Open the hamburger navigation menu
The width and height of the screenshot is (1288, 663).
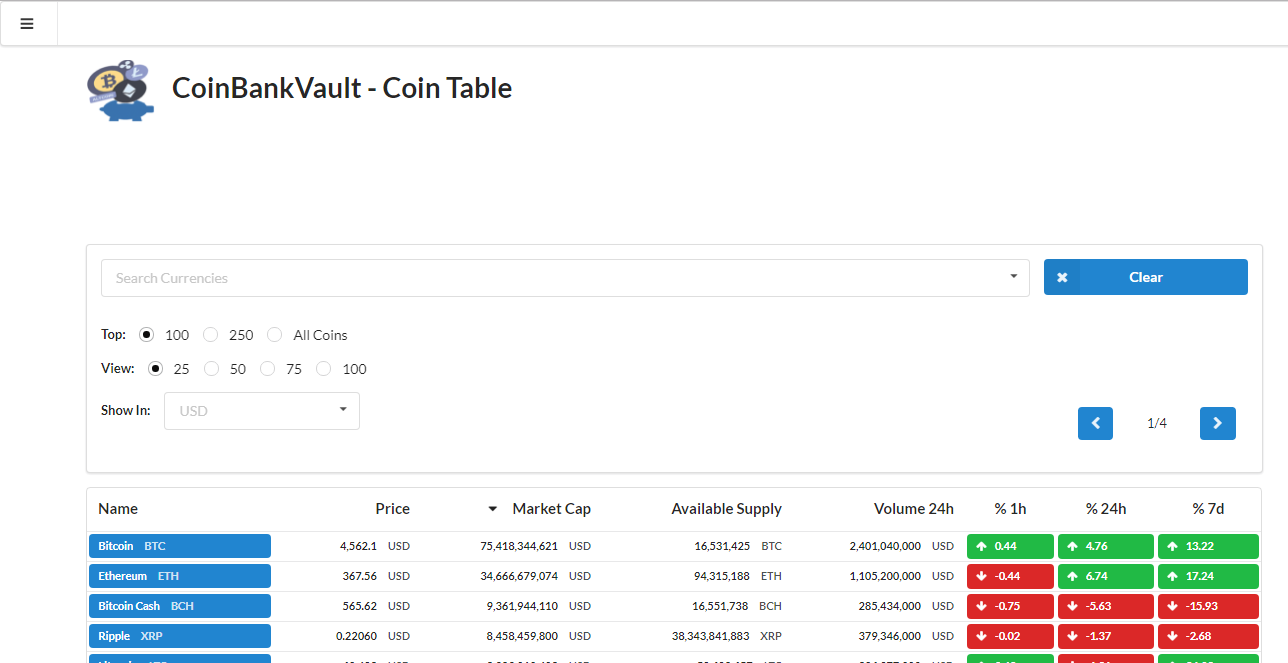[27, 23]
